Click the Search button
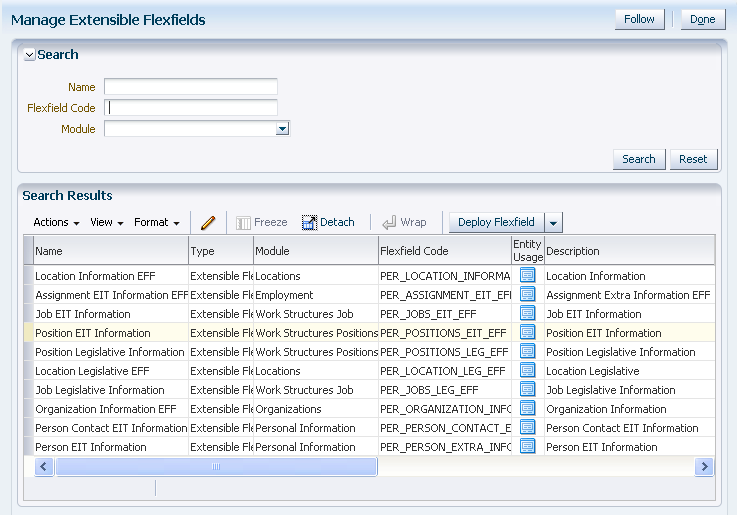 [x=639, y=159]
